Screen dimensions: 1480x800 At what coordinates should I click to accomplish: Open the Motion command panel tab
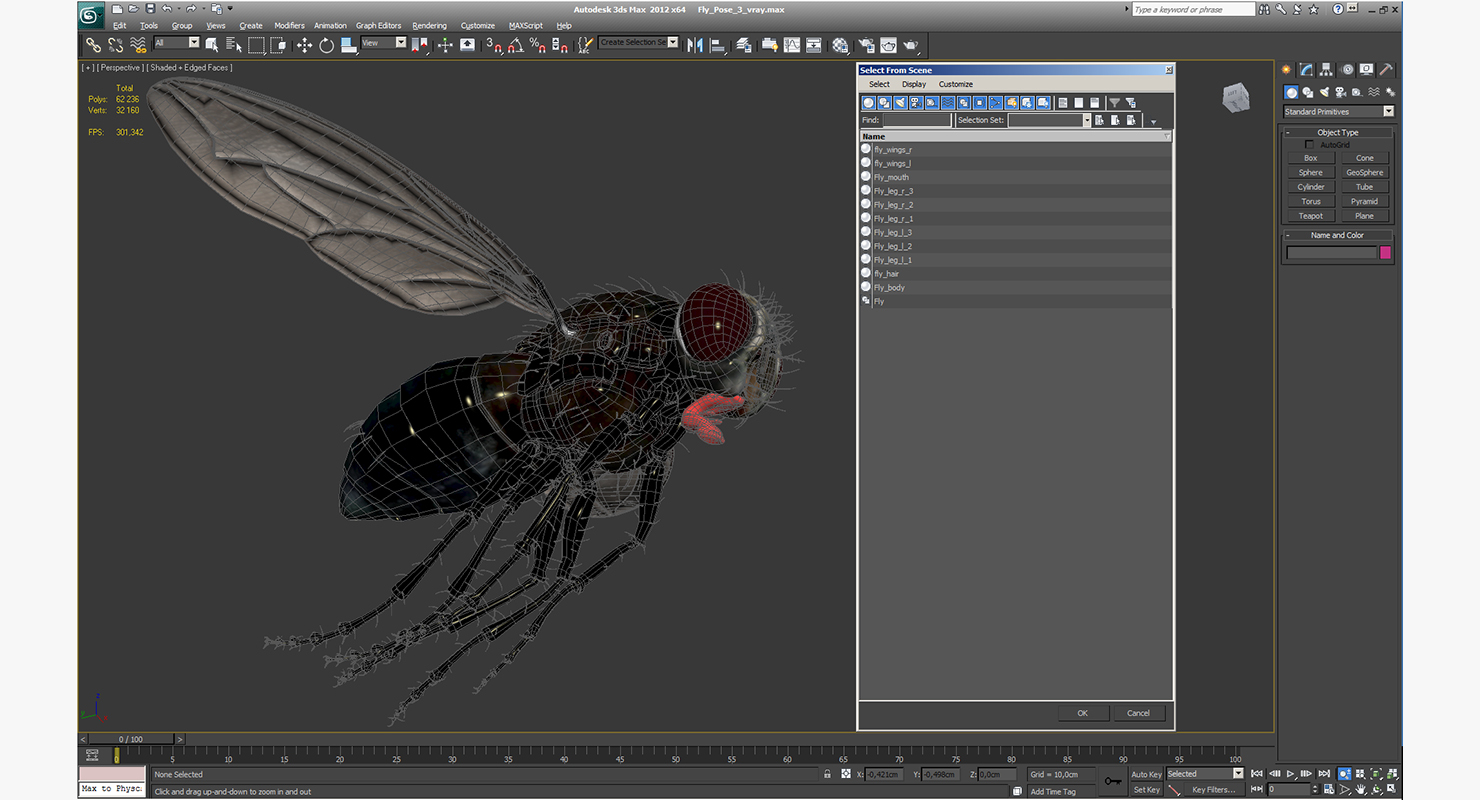coord(1346,70)
